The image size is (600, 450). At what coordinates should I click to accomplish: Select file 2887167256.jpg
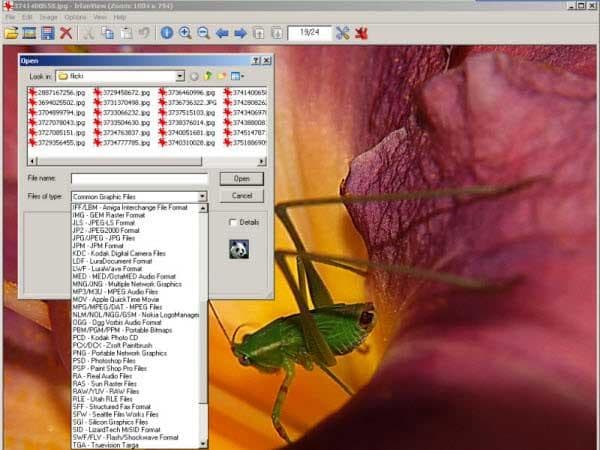tap(57, 93)
